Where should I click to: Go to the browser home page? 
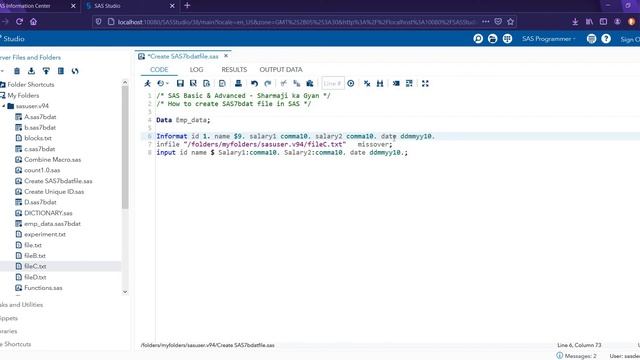click(33, 22)
